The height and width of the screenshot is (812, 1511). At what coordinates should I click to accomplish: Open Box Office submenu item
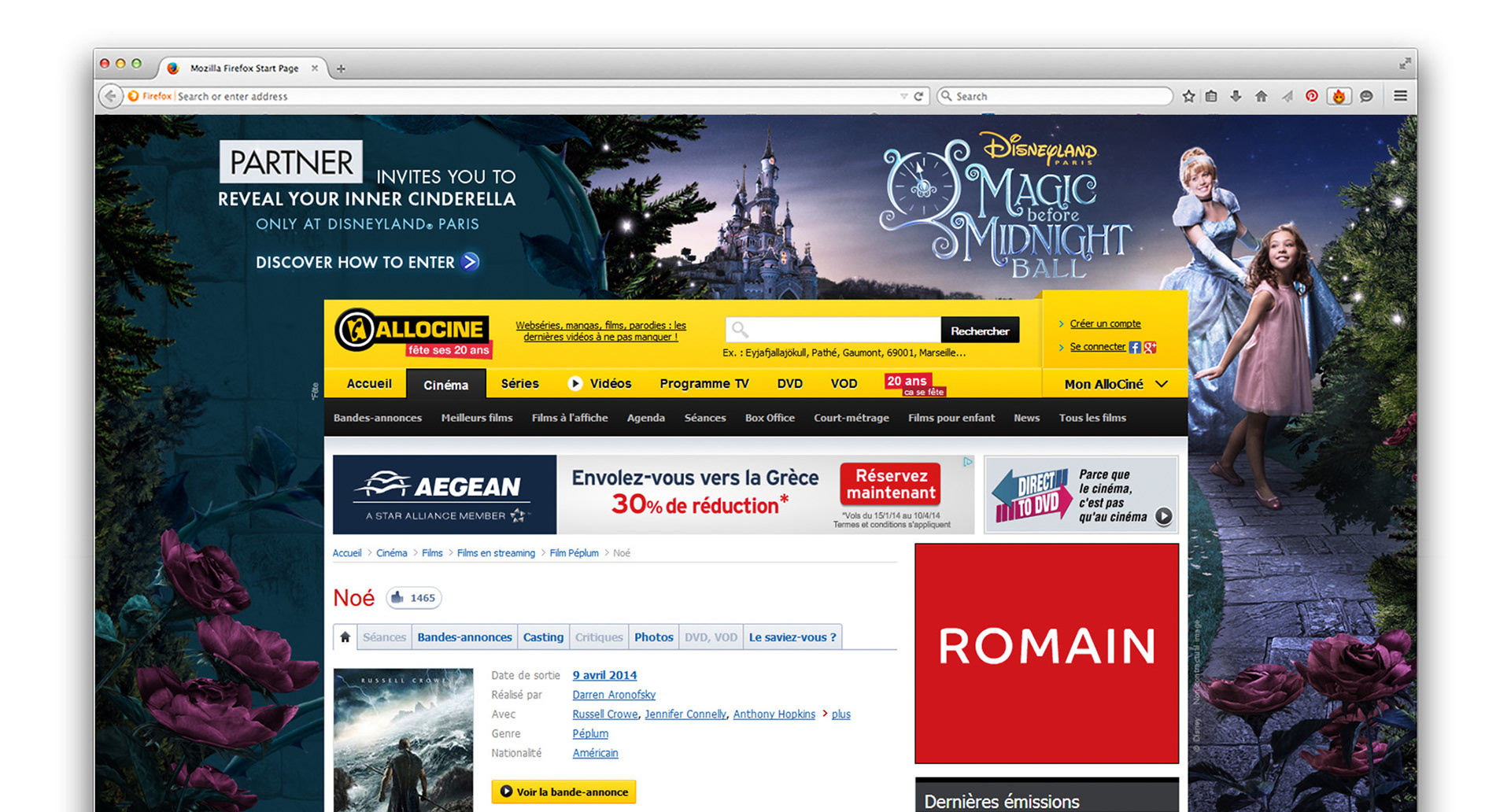770,418
